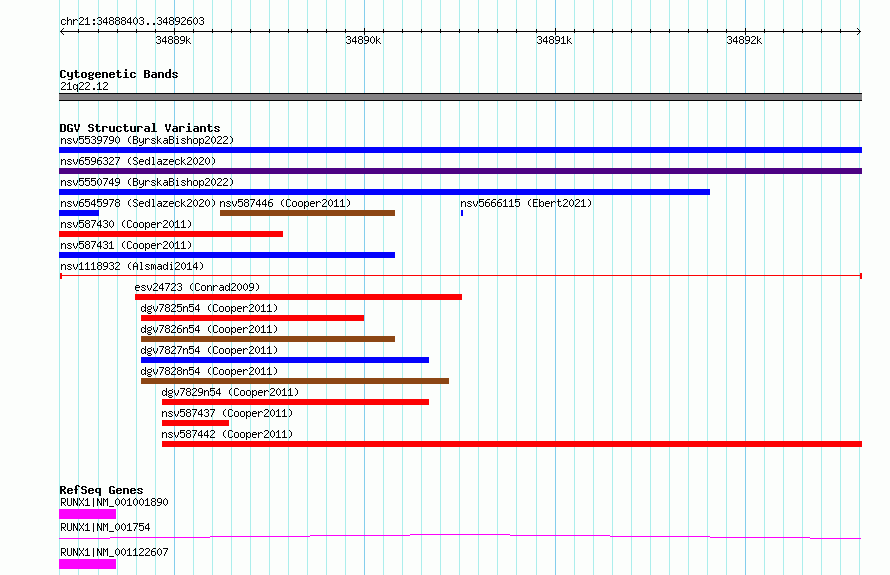Open the nsv587446 (Cooper2011) label
The height and width of the screenshot is (575, 890).
click(285, 203)
